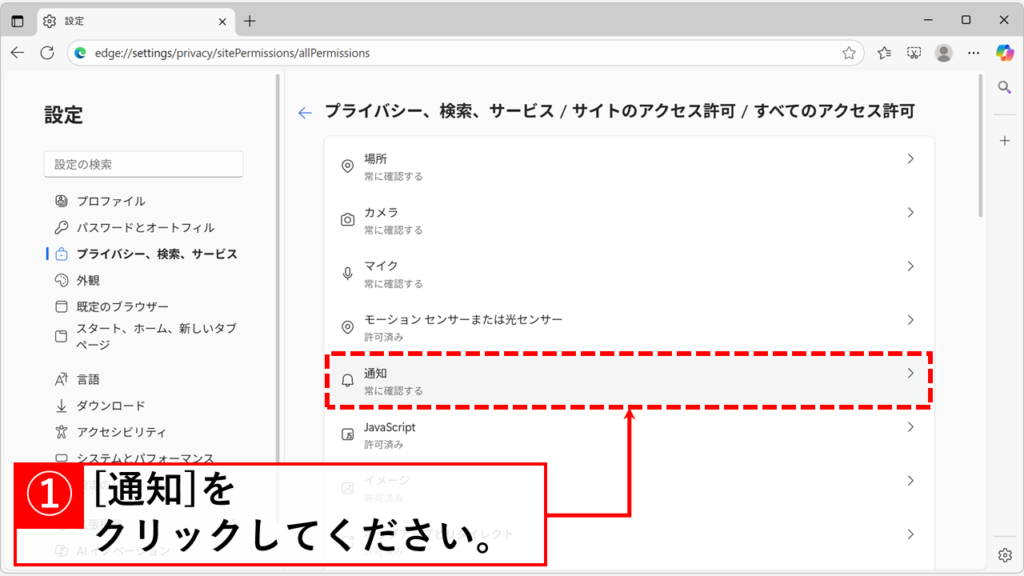Expand the モーション センサー row chevron
Image resolution: width=1024 pixels, height=576 pixels.
point(910,319)
